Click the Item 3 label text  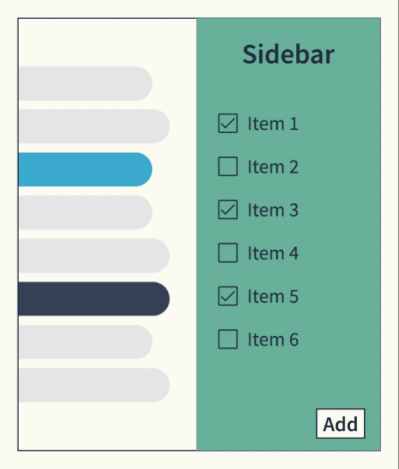coord(273,210)
